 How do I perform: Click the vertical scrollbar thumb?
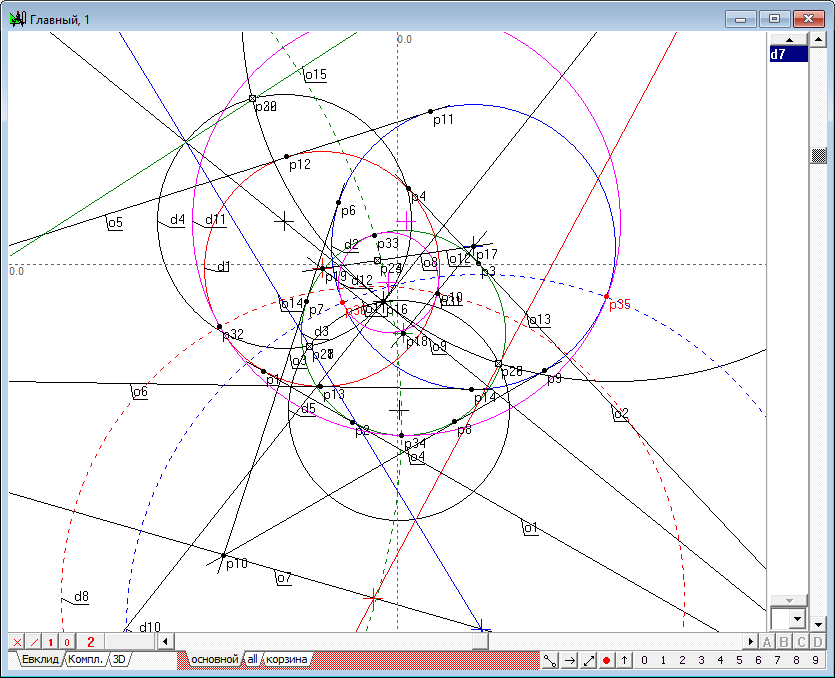tap(818, 156)
